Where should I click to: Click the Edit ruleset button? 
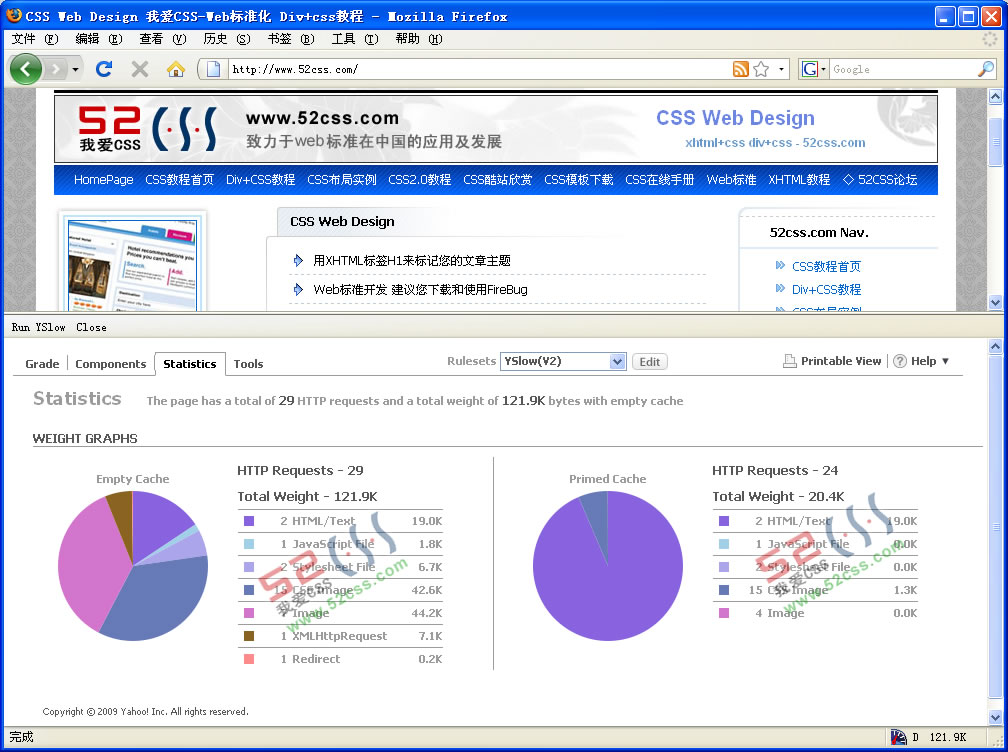650,362
